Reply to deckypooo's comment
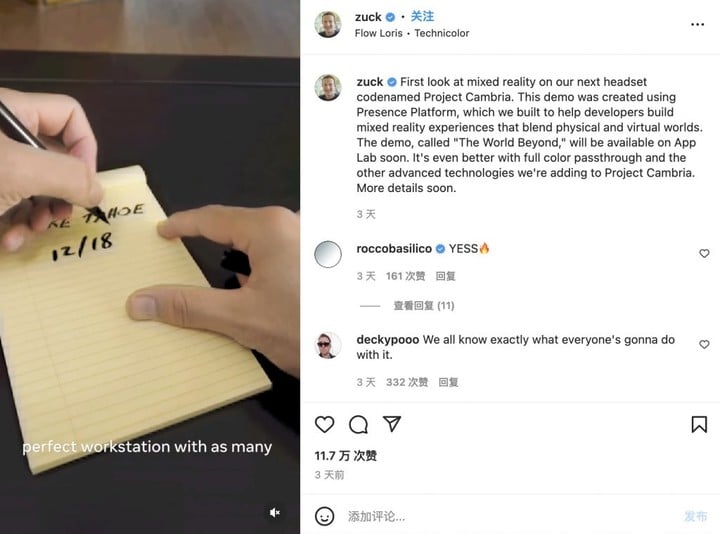The image size is (720, 534). coord(448,382)
